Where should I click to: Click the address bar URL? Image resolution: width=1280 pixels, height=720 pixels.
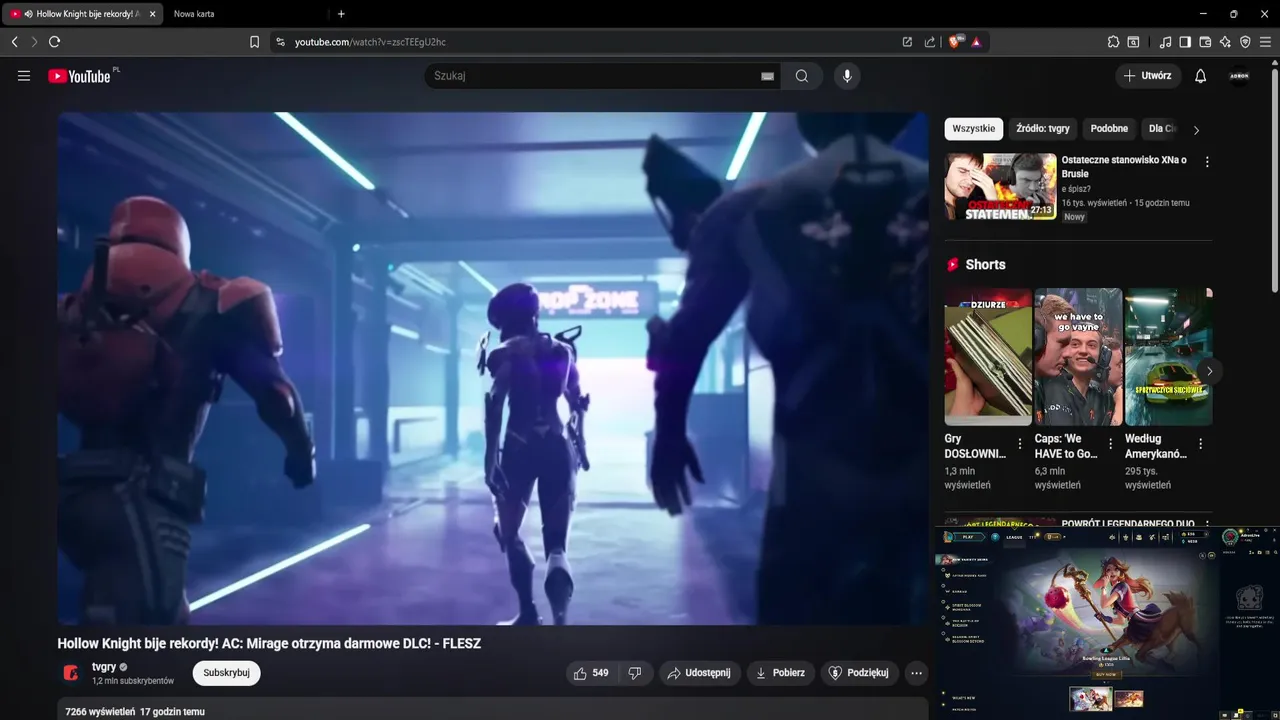pyautogui.click(x=370, y=42)
